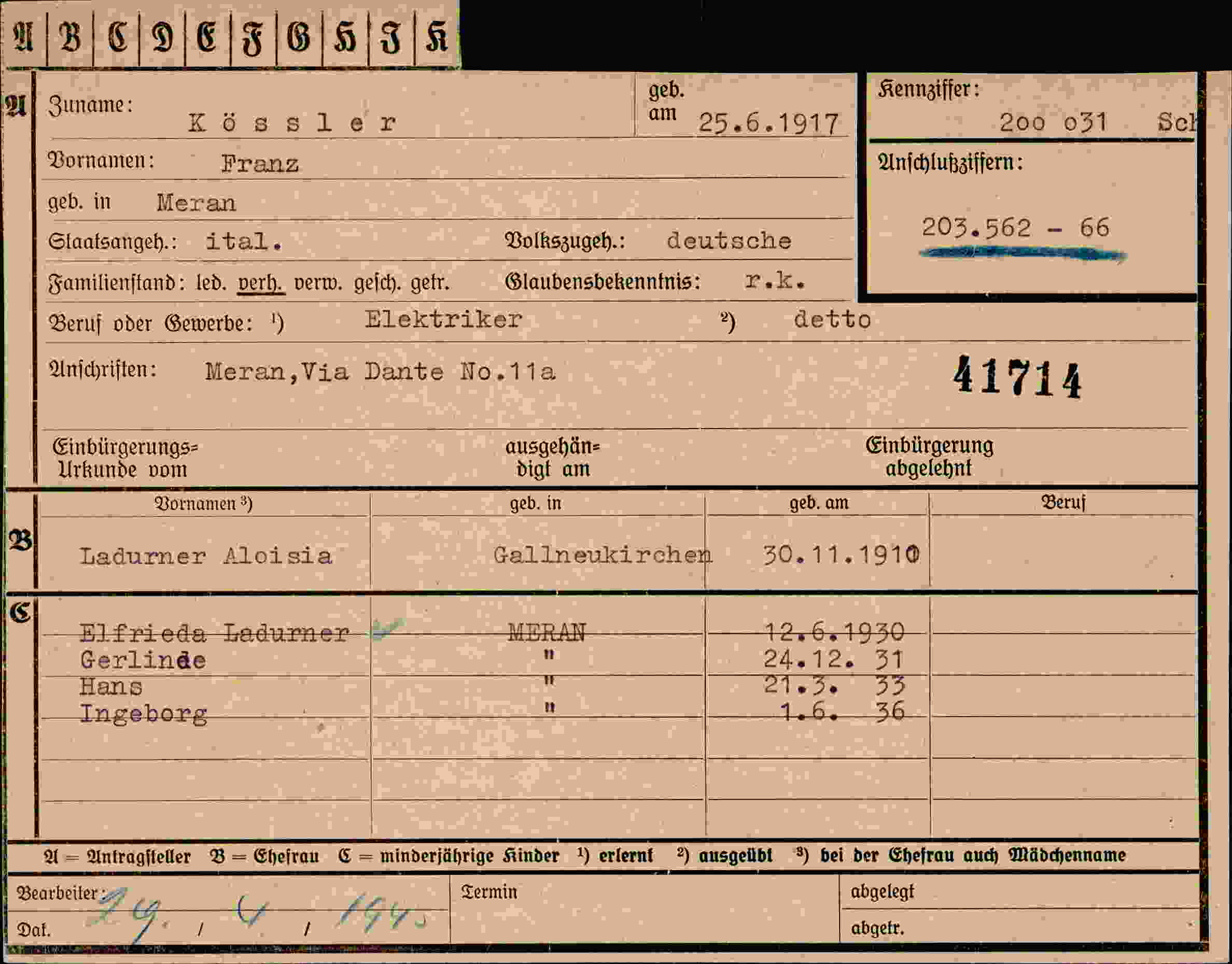
Task: Click the 'Glaubensbekenntnis:' label
Action: click(x=603, y=281)
